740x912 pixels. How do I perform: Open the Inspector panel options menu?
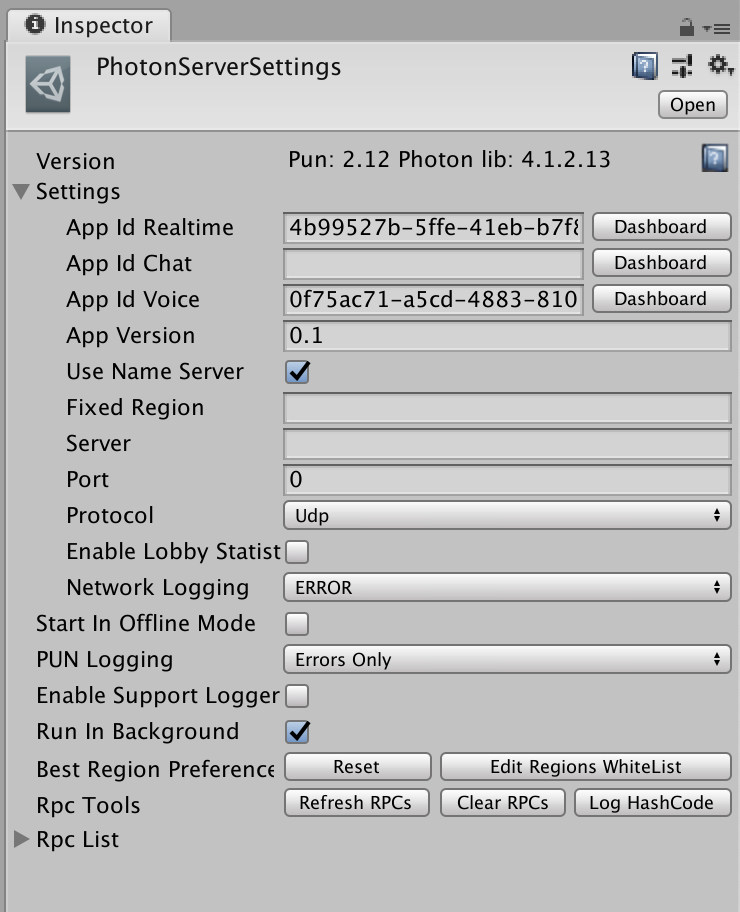point(716,28)
